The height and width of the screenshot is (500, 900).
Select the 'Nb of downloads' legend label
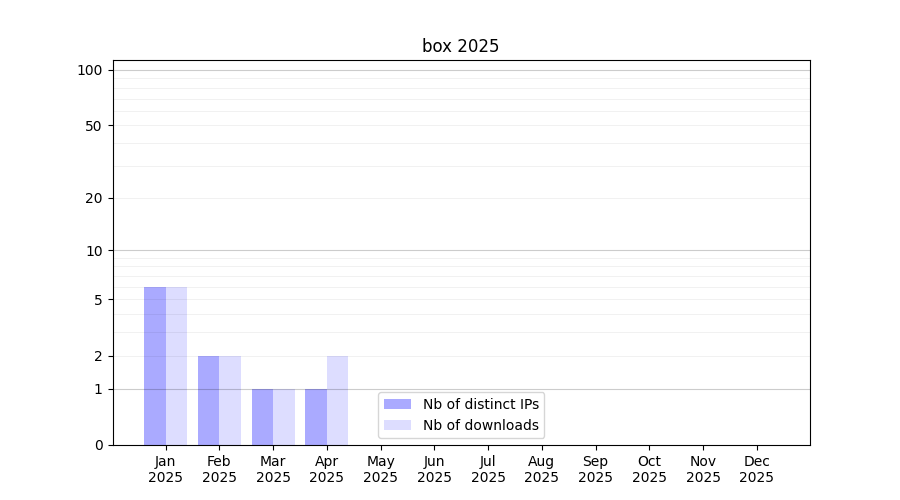tap(480, 425)
